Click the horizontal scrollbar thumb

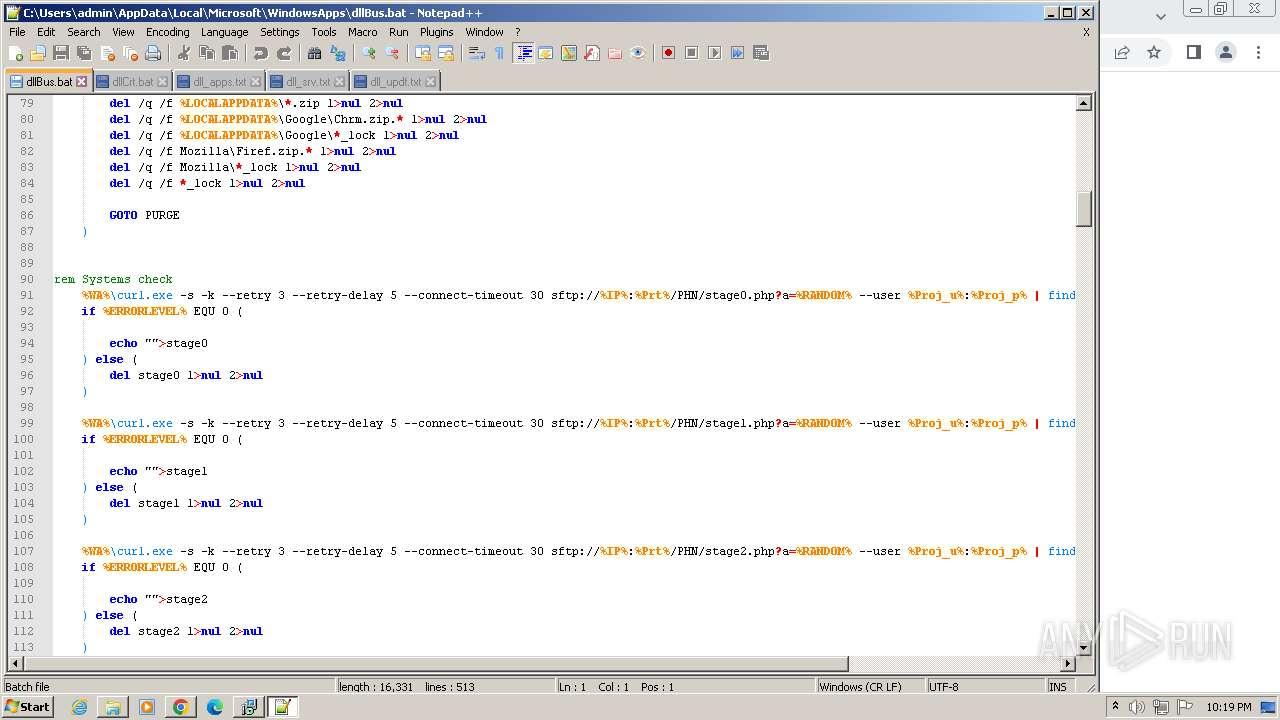click(x=436, y=664)
